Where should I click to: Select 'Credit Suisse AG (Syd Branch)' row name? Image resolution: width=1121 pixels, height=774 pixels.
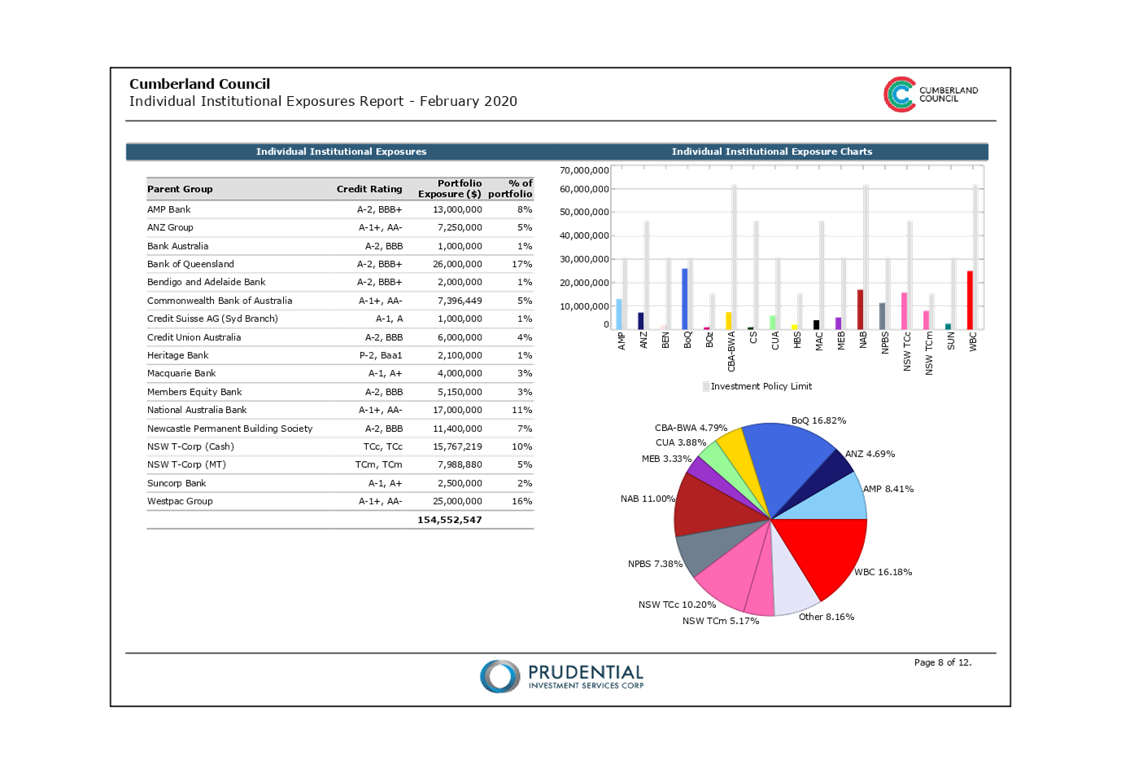(212, 319)
